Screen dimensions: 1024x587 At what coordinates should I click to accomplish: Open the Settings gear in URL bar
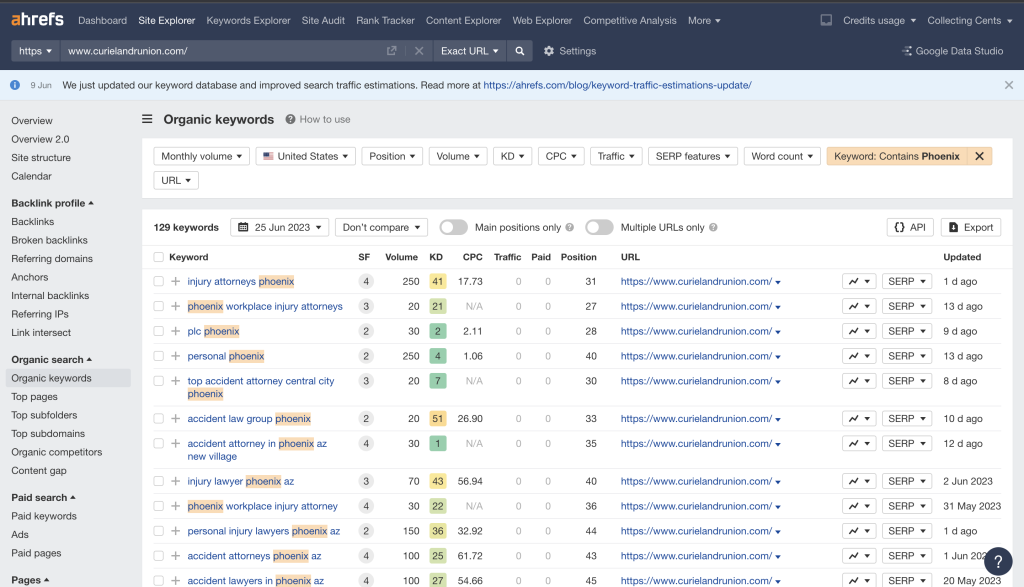coord(569,51)
